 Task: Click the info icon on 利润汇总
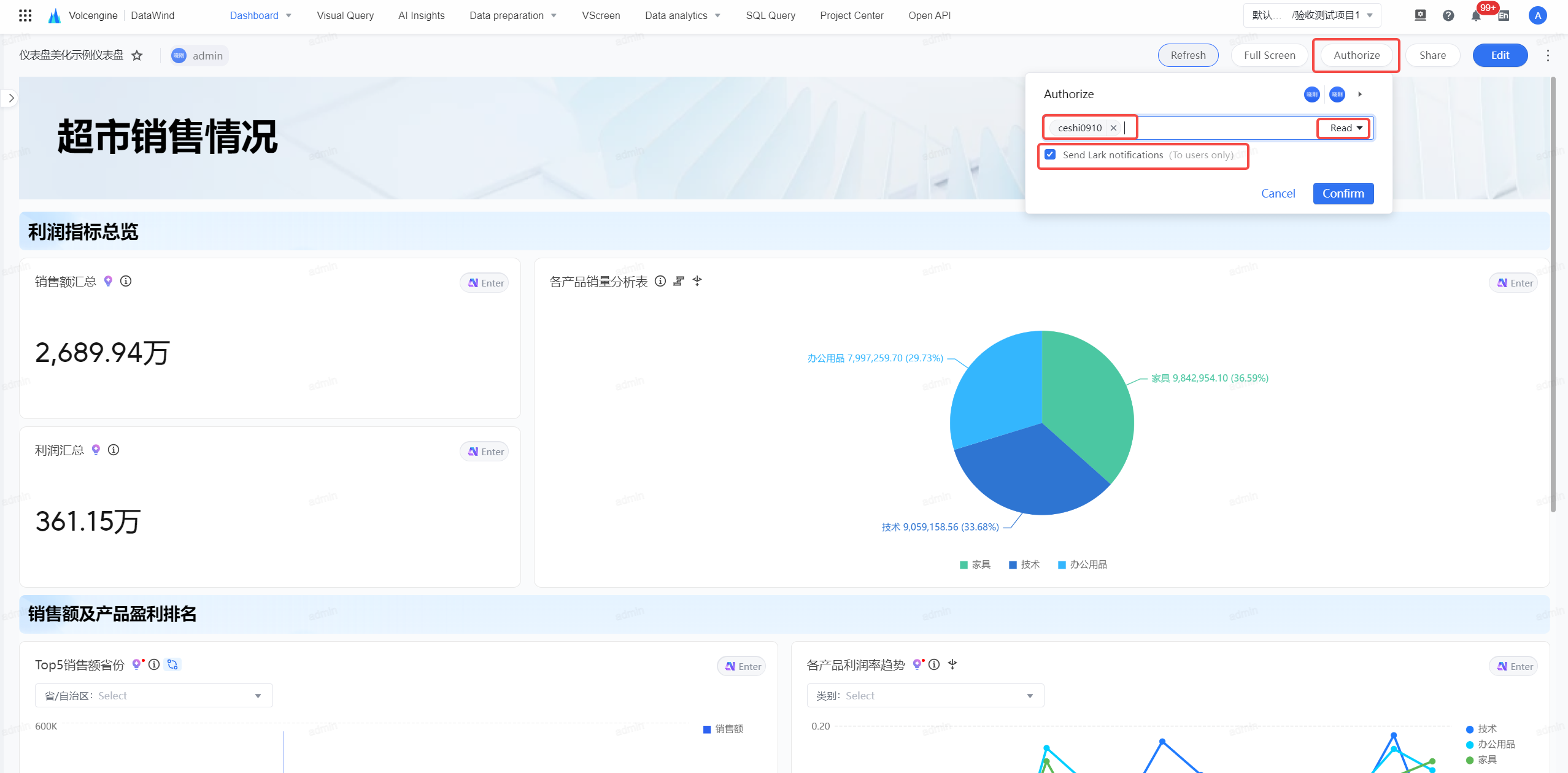coord(114,450)
